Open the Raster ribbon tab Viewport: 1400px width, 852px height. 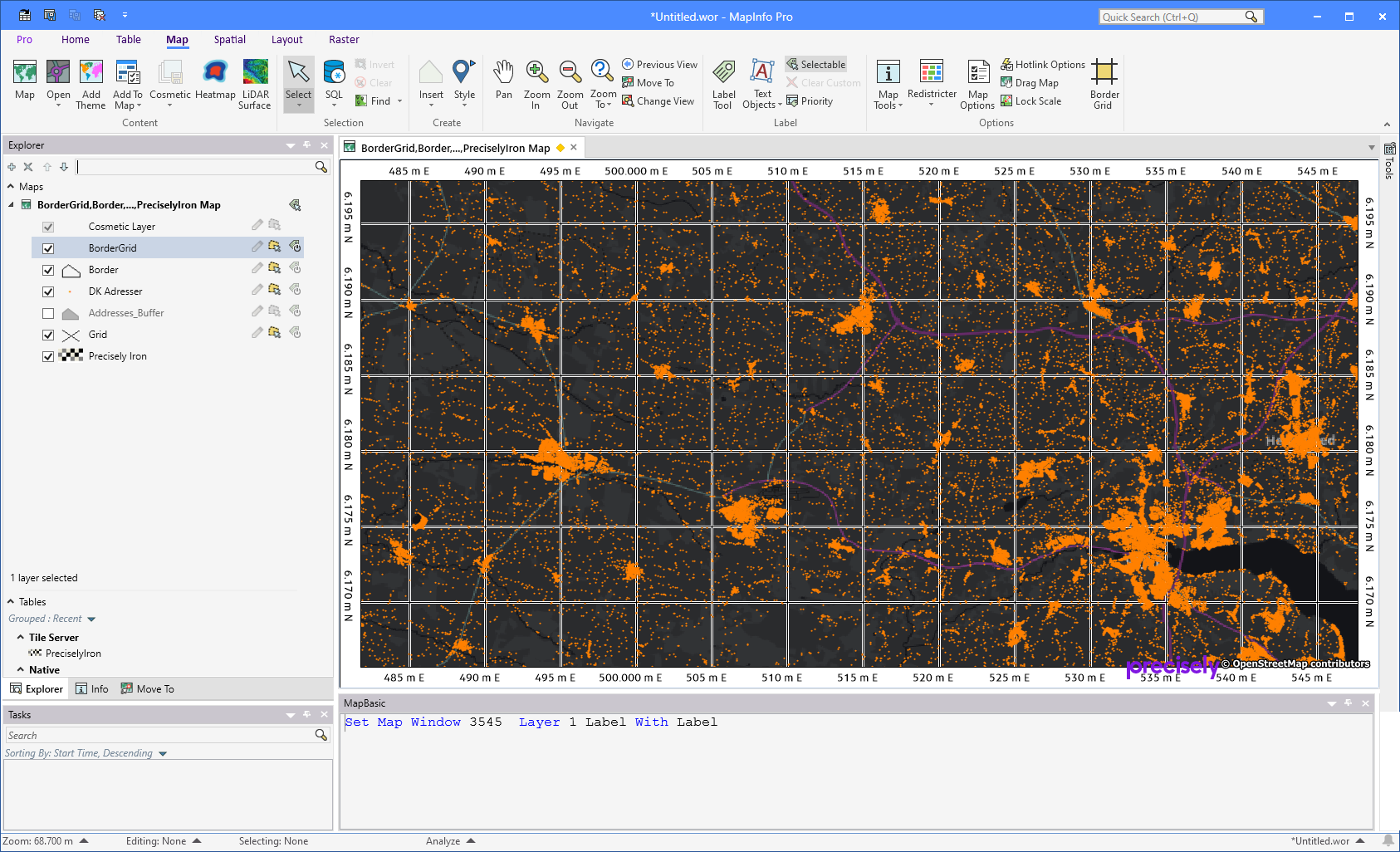coord(344,40)
